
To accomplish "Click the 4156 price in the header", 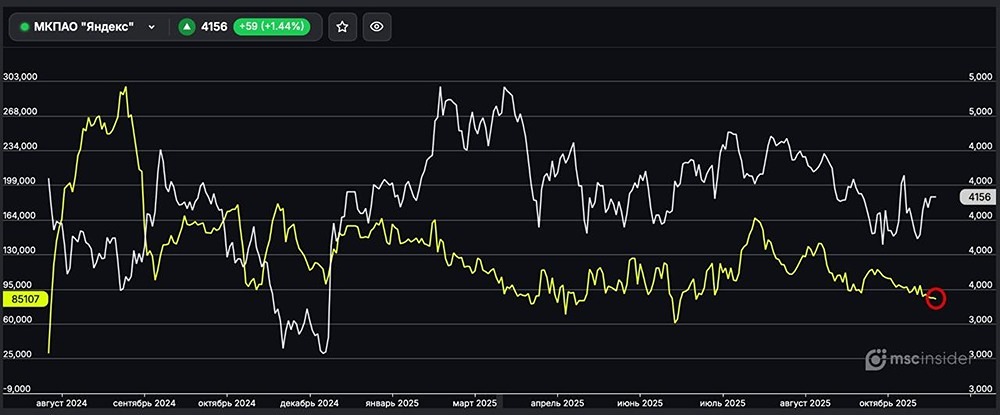I will click(x=215, y=27).
